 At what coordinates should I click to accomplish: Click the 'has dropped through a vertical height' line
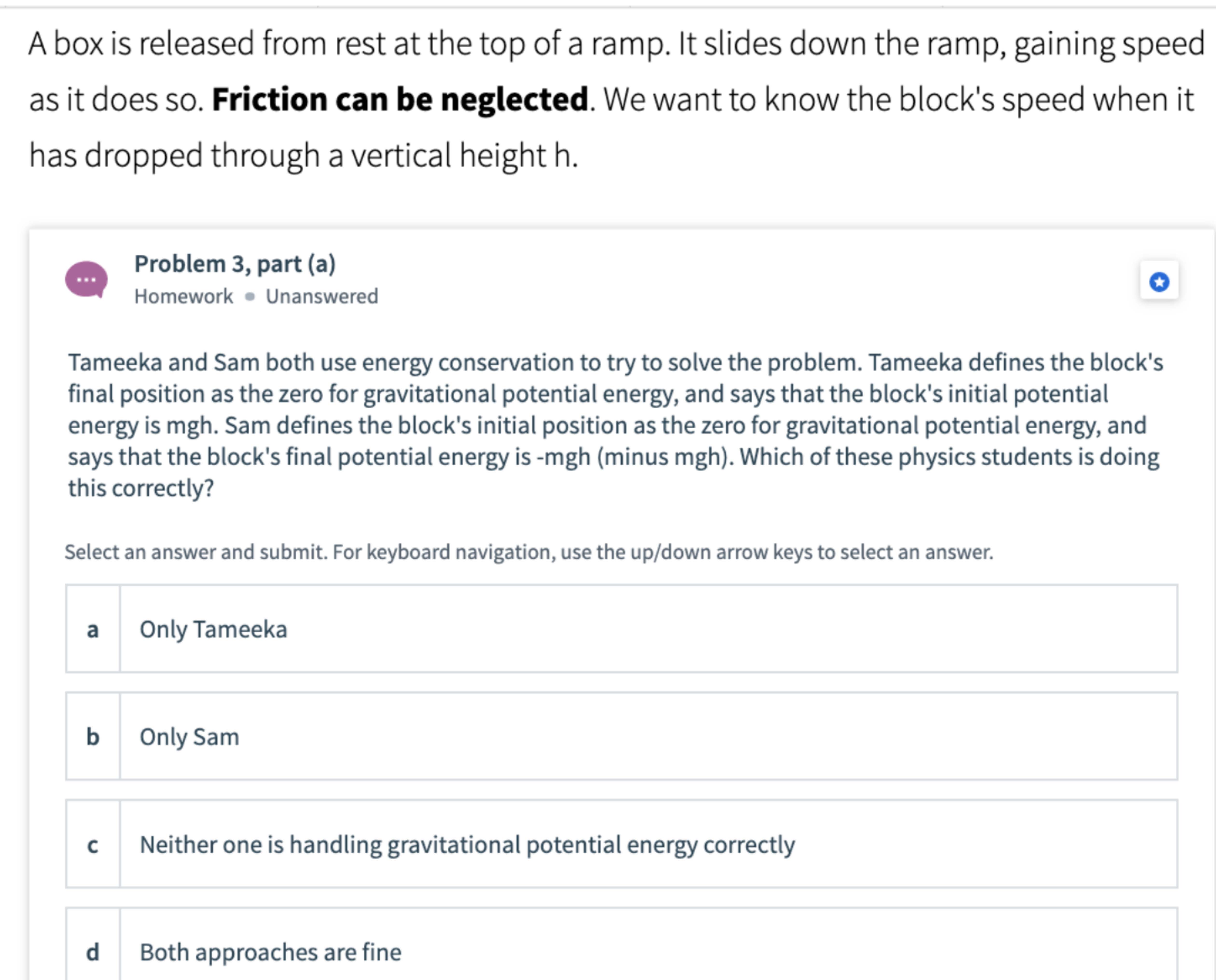point(304,156)
